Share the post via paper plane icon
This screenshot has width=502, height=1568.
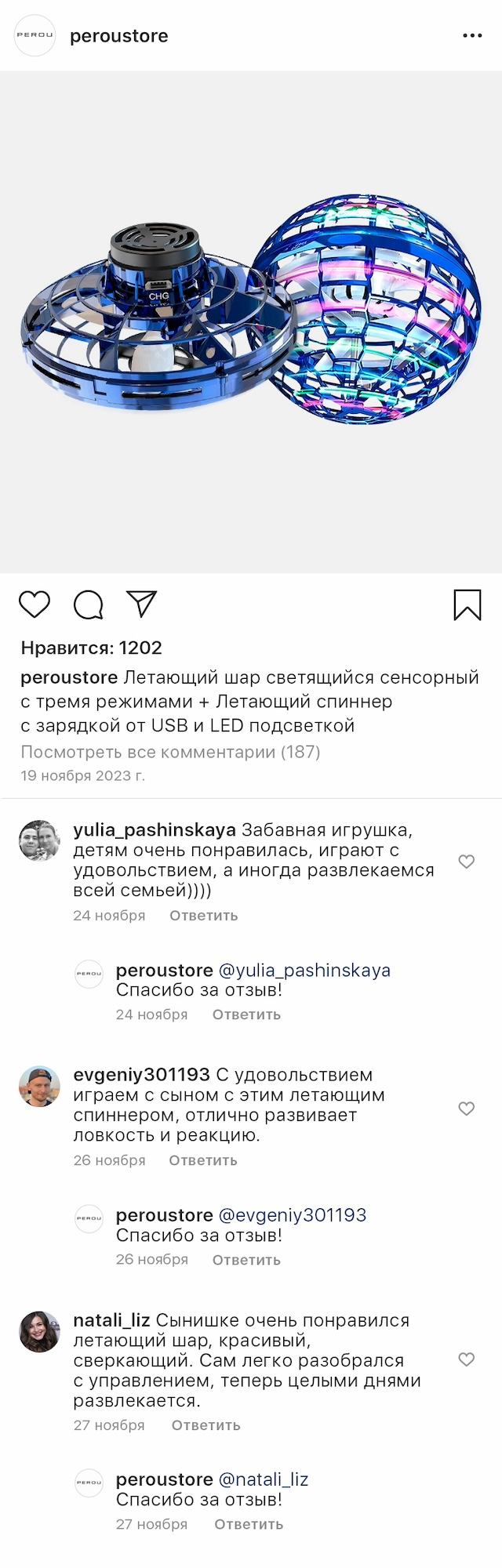142,604
